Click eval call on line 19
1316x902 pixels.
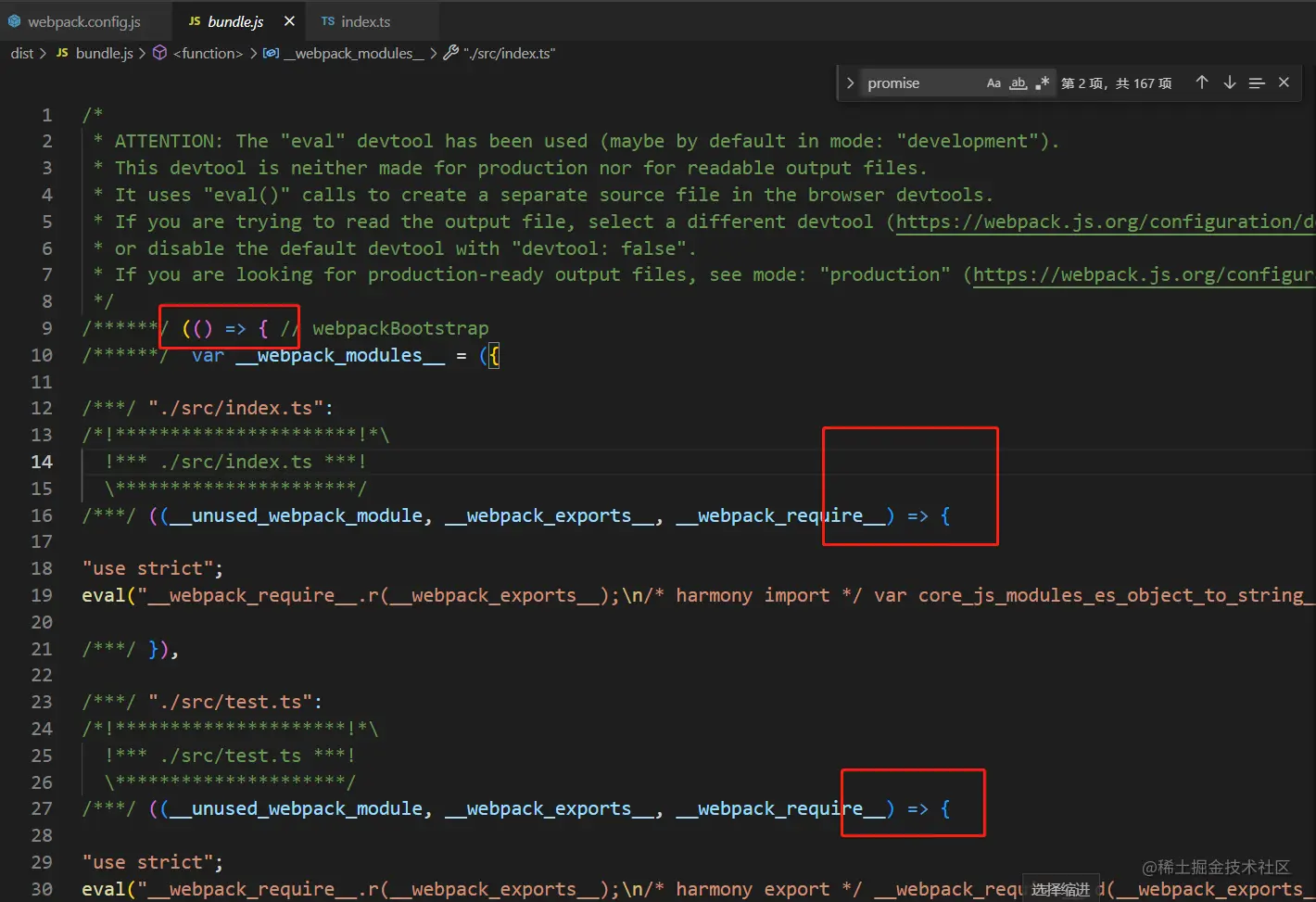tap(103, 595)
